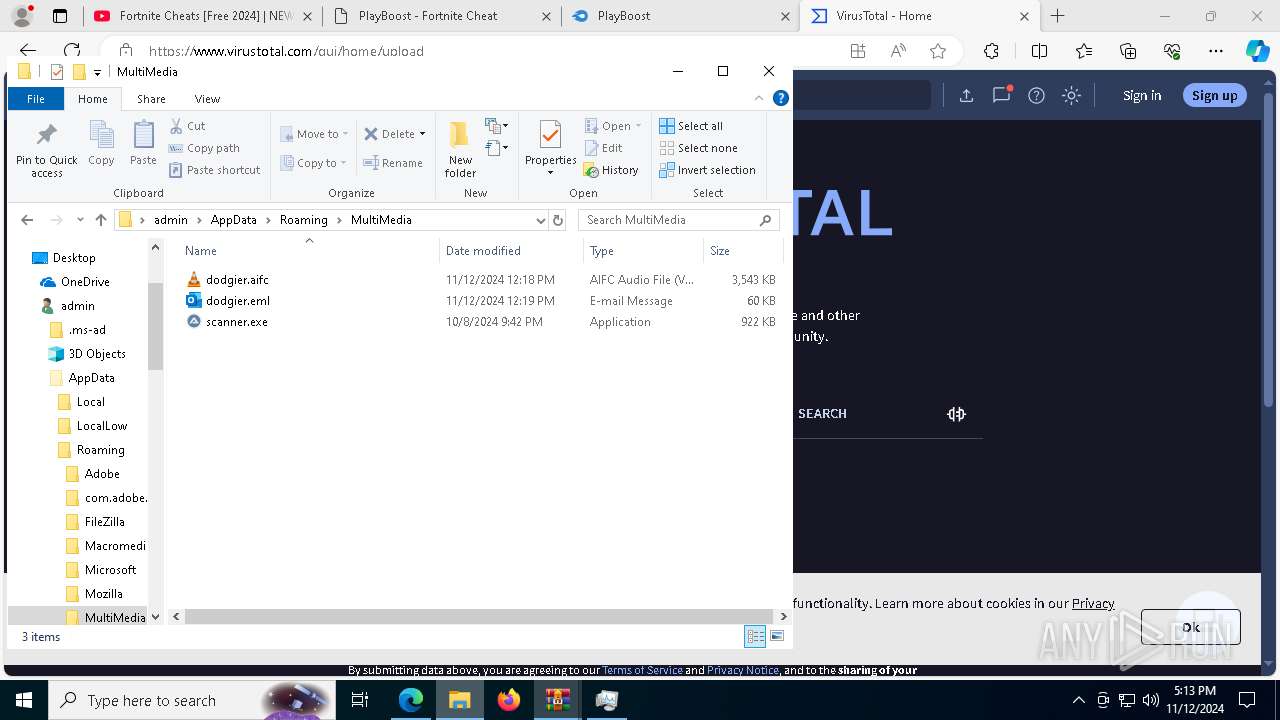This screenshot has width=1280, height=720.
Task: Open Move to dropdown
Action: (x=314, y=134)
